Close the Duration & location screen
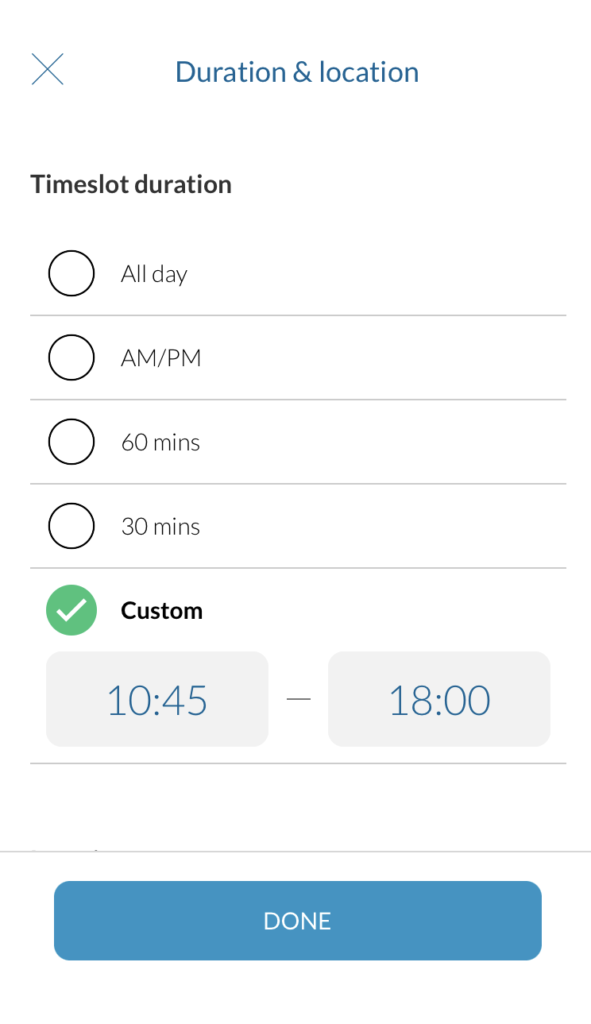Viewport: 591px width, 1024px height. (48, 69)
